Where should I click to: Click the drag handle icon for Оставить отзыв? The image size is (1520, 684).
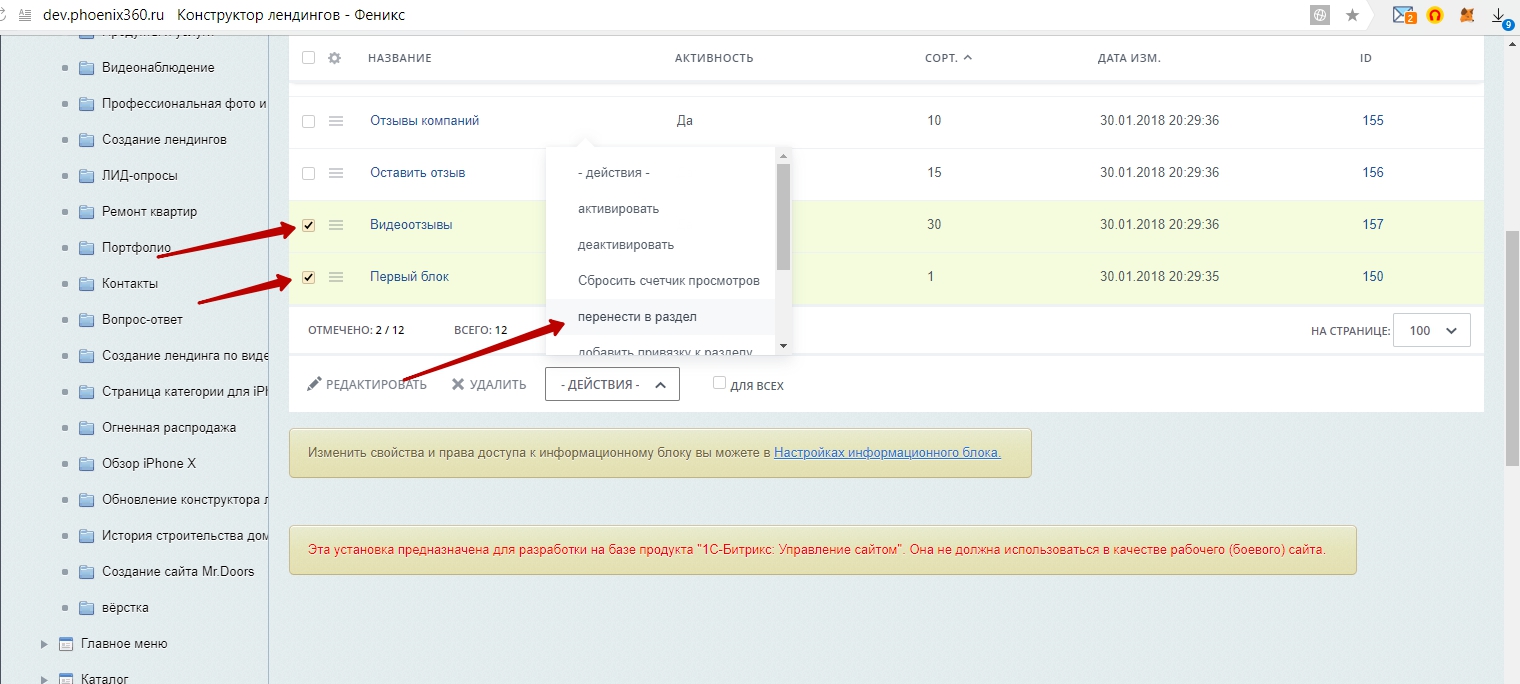[x=336, y=173]
